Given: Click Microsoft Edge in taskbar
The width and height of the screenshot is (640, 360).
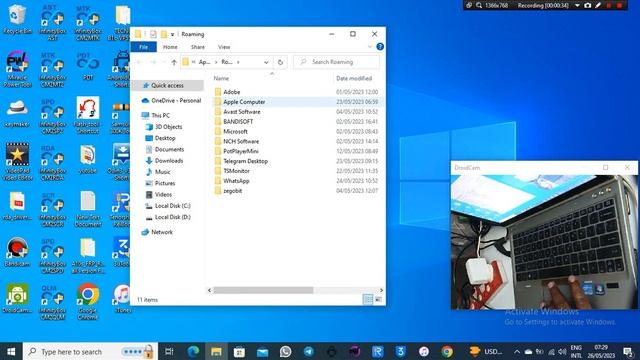Looking at the screenshot, I should pyautogui.click(x=193, y=351).
